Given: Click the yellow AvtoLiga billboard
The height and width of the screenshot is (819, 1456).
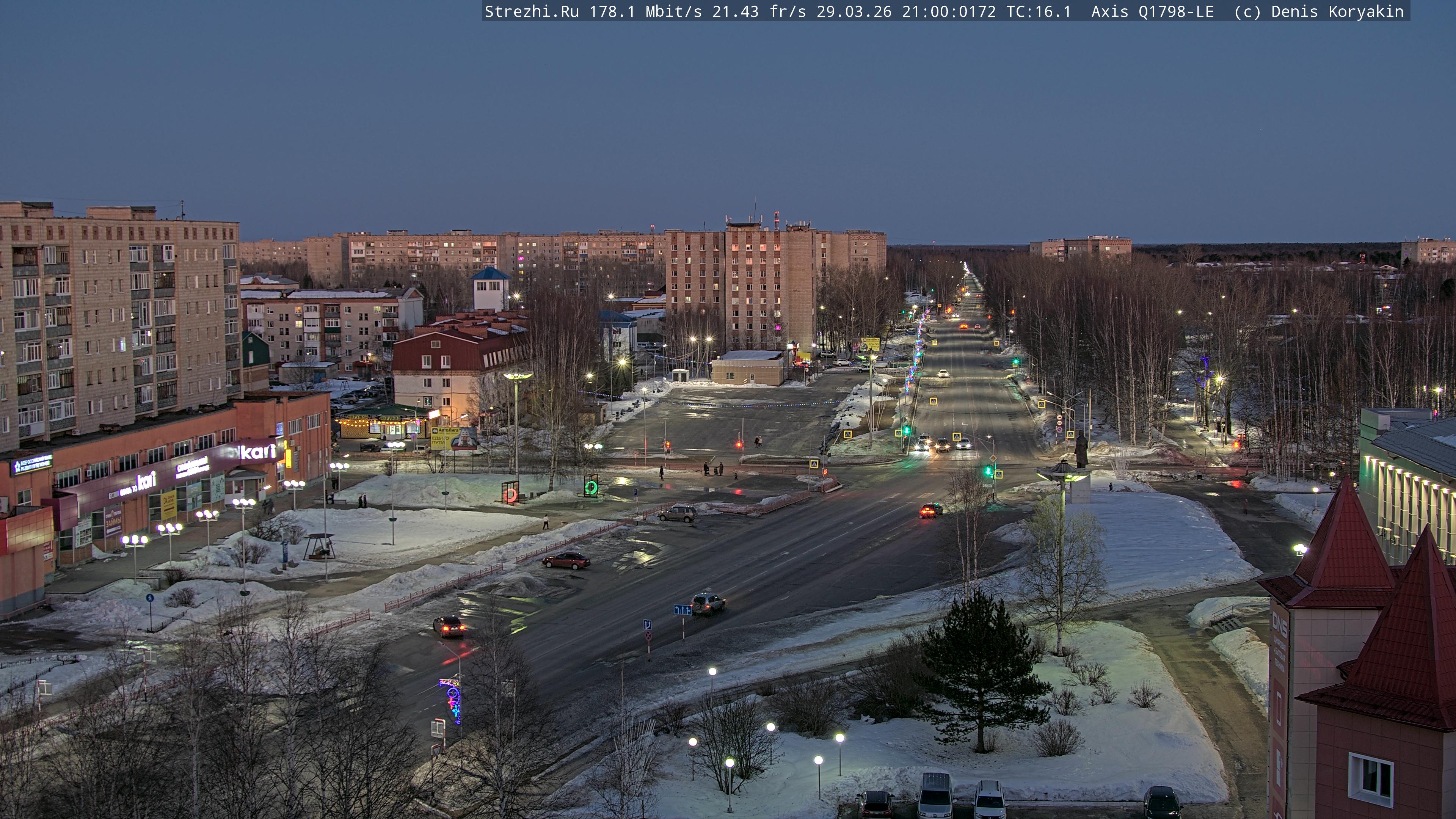Looking at the screenshot, I should click(x=442, y=438).
